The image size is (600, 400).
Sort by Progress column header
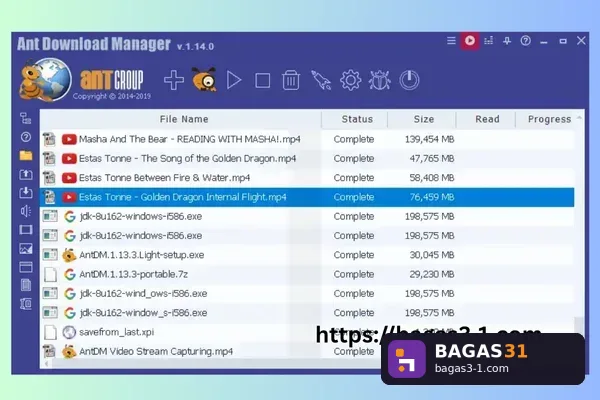tap(547, 119)
